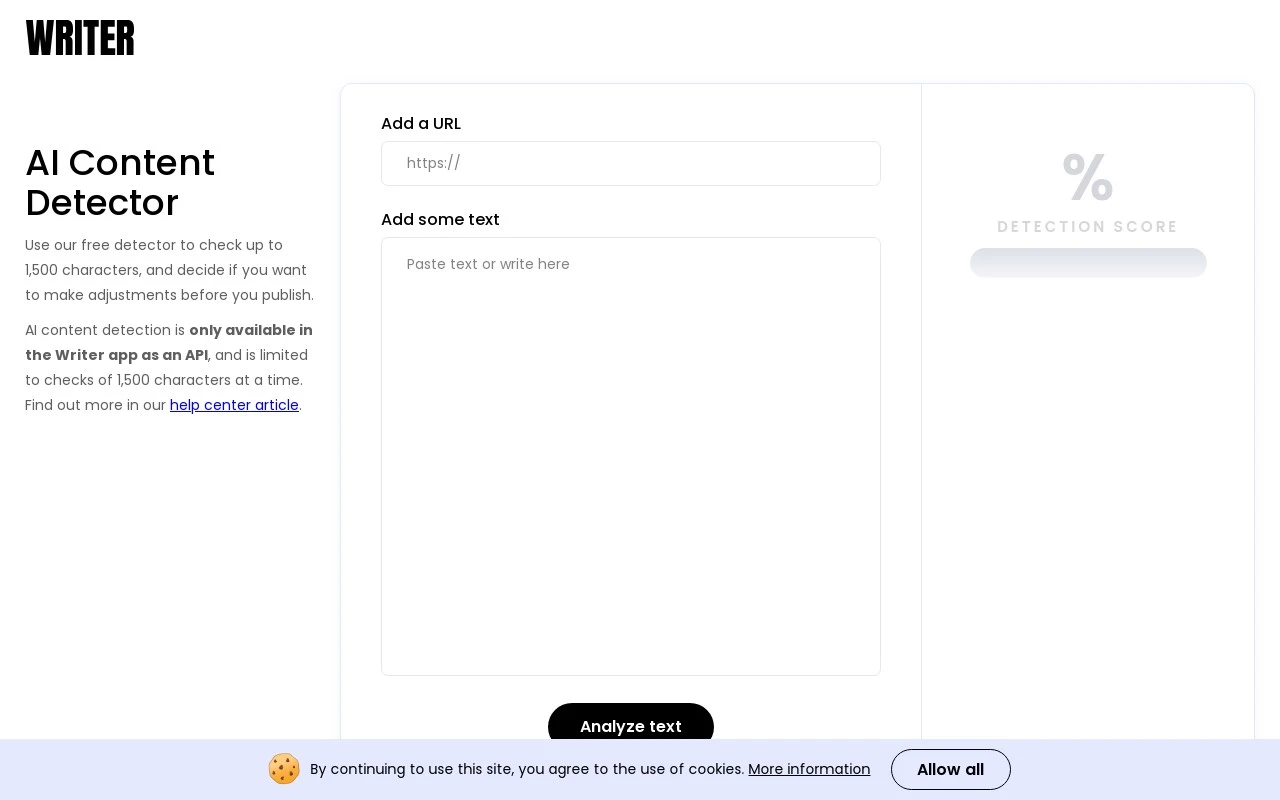The width and height of the screenshot is (1280, 800).
Task: Open More information about cookies
Action: click(x=809, y=769)
